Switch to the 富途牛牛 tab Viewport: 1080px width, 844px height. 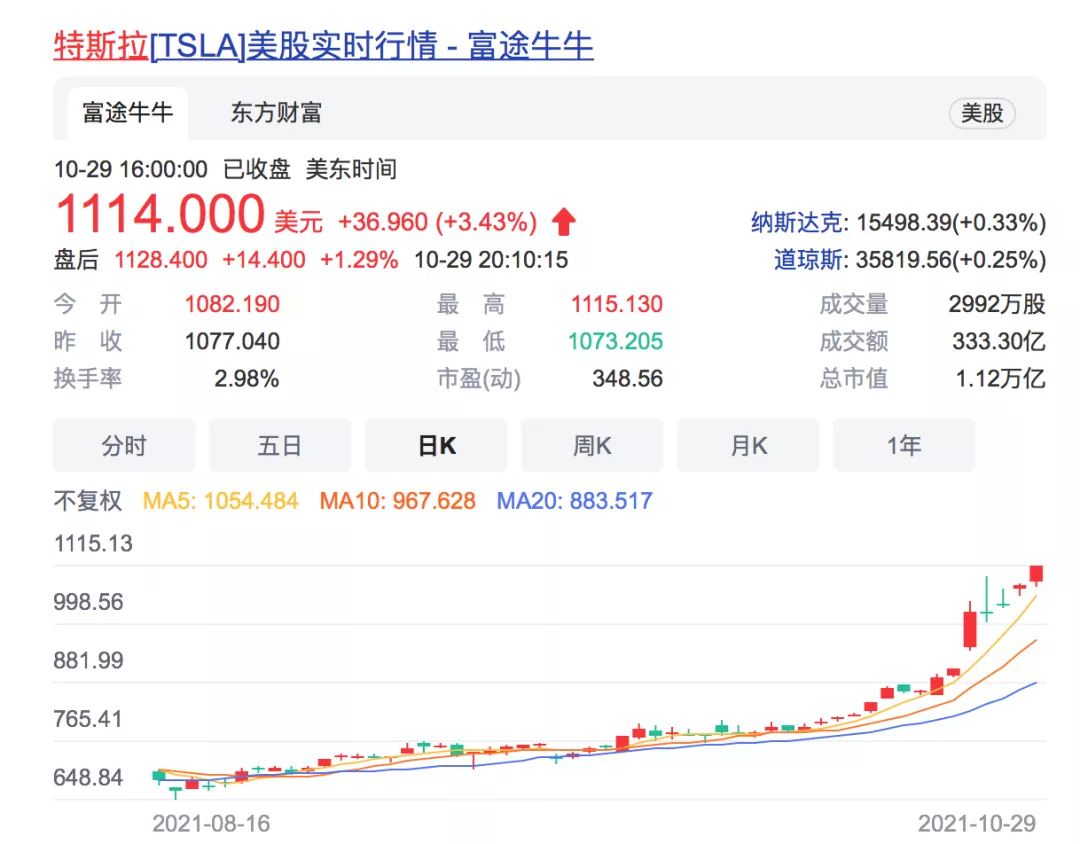point(127,112)
